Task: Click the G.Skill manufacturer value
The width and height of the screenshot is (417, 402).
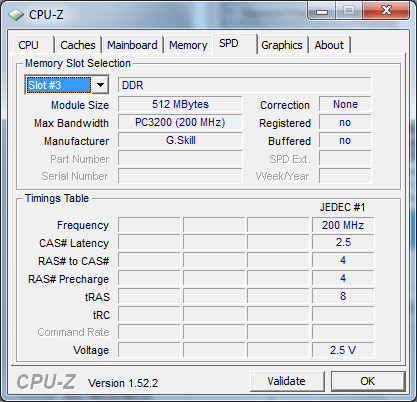Action: pos(180,140)
